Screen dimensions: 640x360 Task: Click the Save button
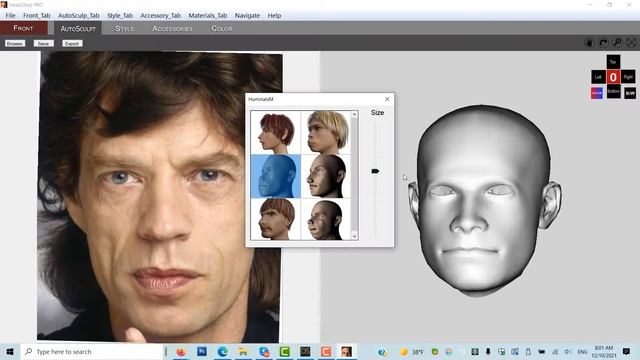click(44, 43)
